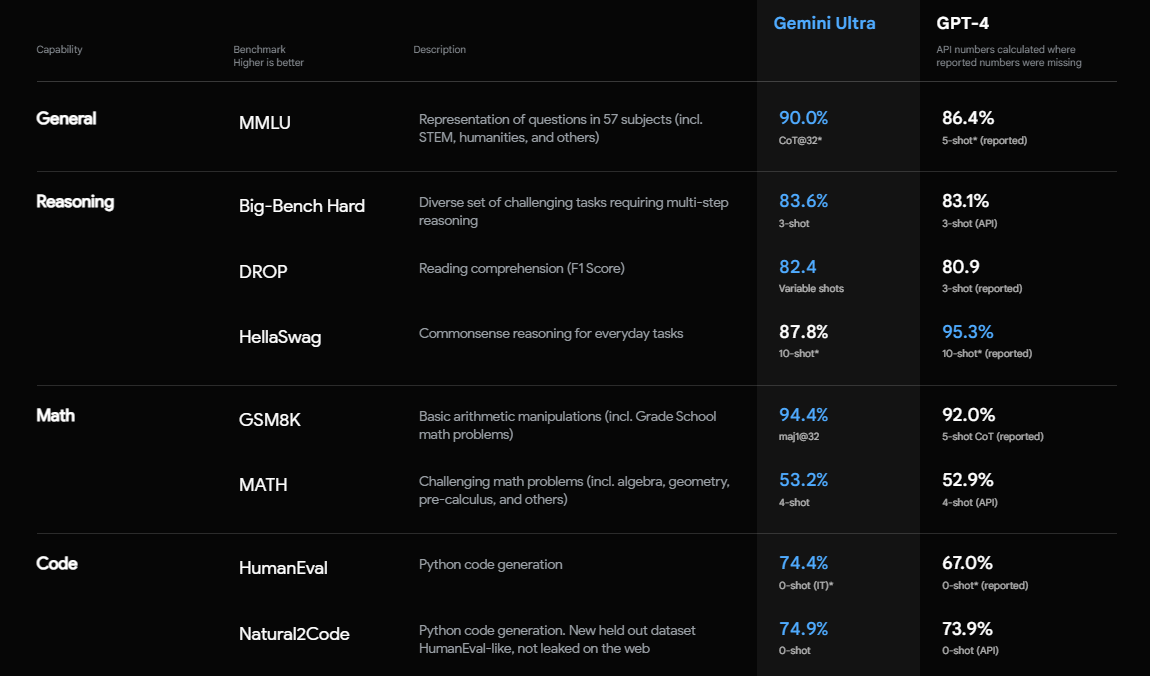Select the Math capability label

tap(56, 416)
